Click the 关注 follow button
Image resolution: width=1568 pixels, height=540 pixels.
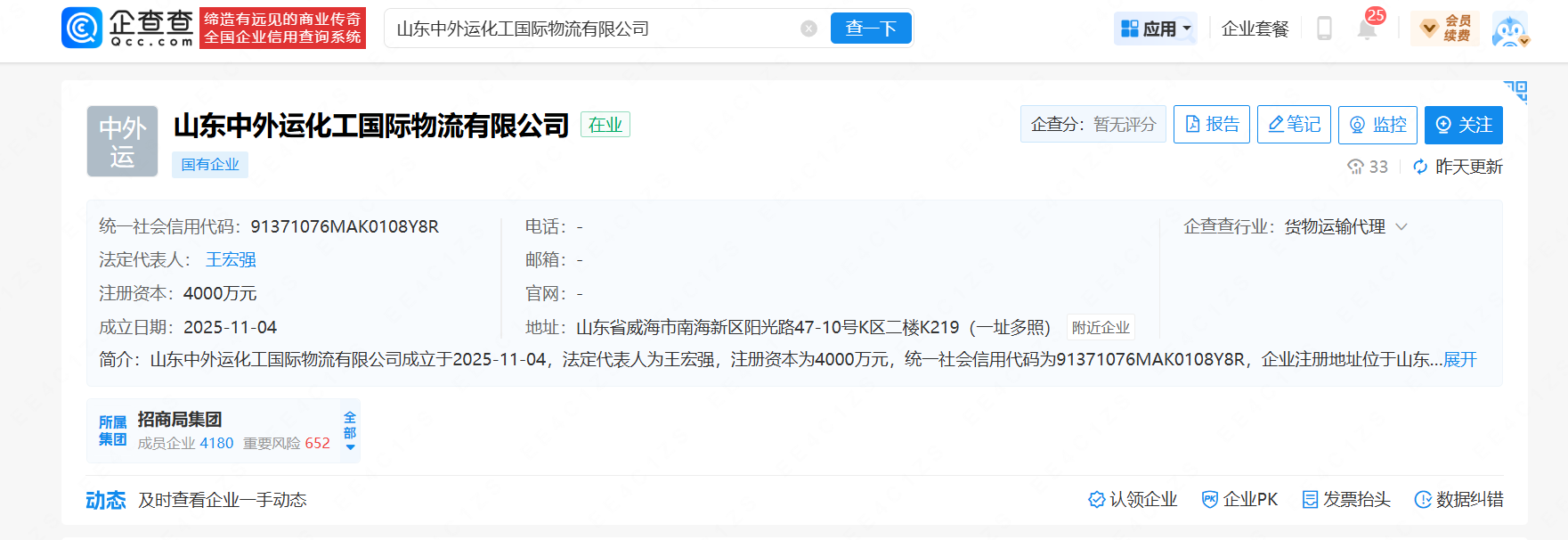1463,125
